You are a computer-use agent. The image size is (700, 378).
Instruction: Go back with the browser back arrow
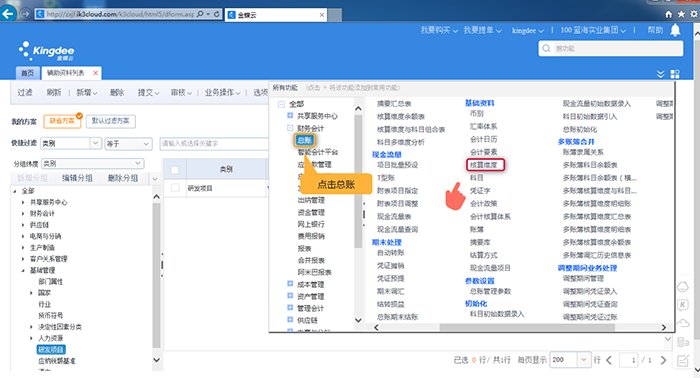[8, 14]
